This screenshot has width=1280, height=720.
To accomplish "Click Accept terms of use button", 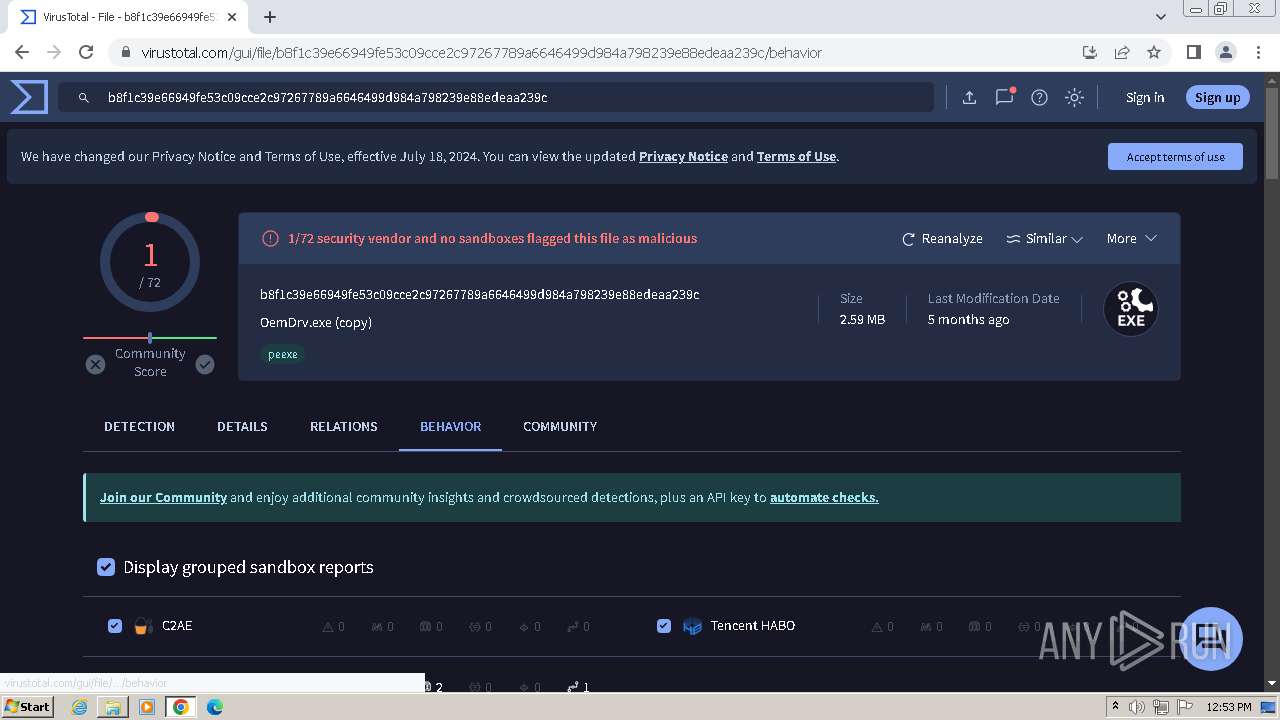I will click(x=1175, y=157).
